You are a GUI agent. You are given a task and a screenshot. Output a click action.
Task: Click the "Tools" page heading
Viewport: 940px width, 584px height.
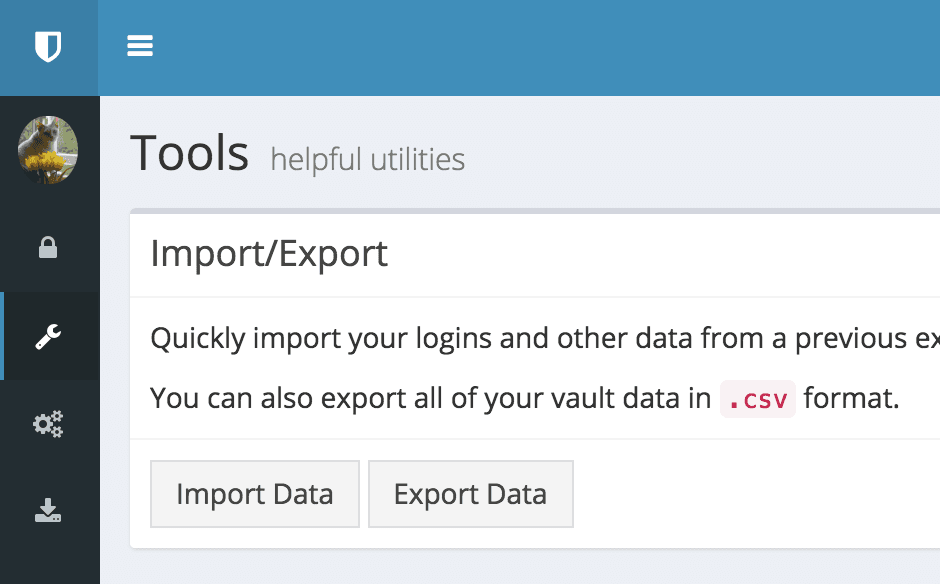pos(190,154)
